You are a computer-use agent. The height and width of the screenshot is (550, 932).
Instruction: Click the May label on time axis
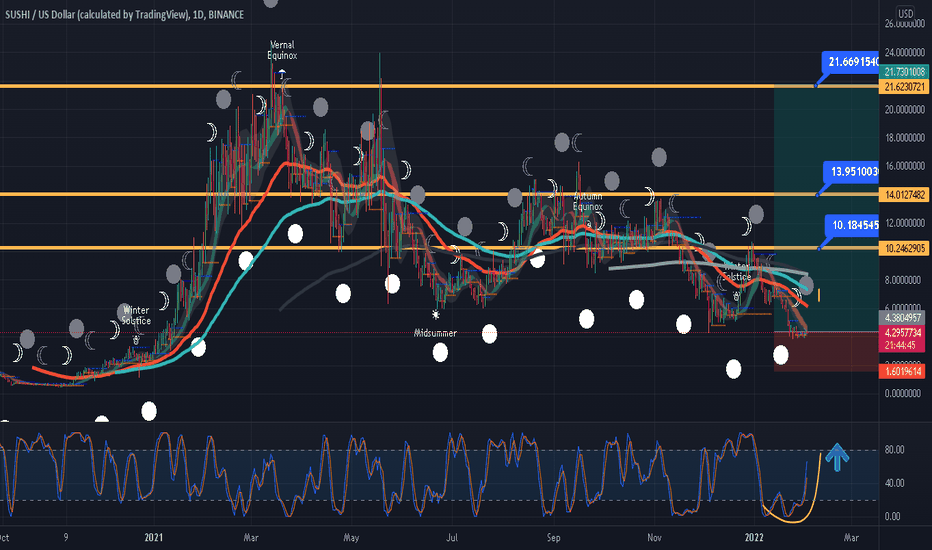coord(351,538)
